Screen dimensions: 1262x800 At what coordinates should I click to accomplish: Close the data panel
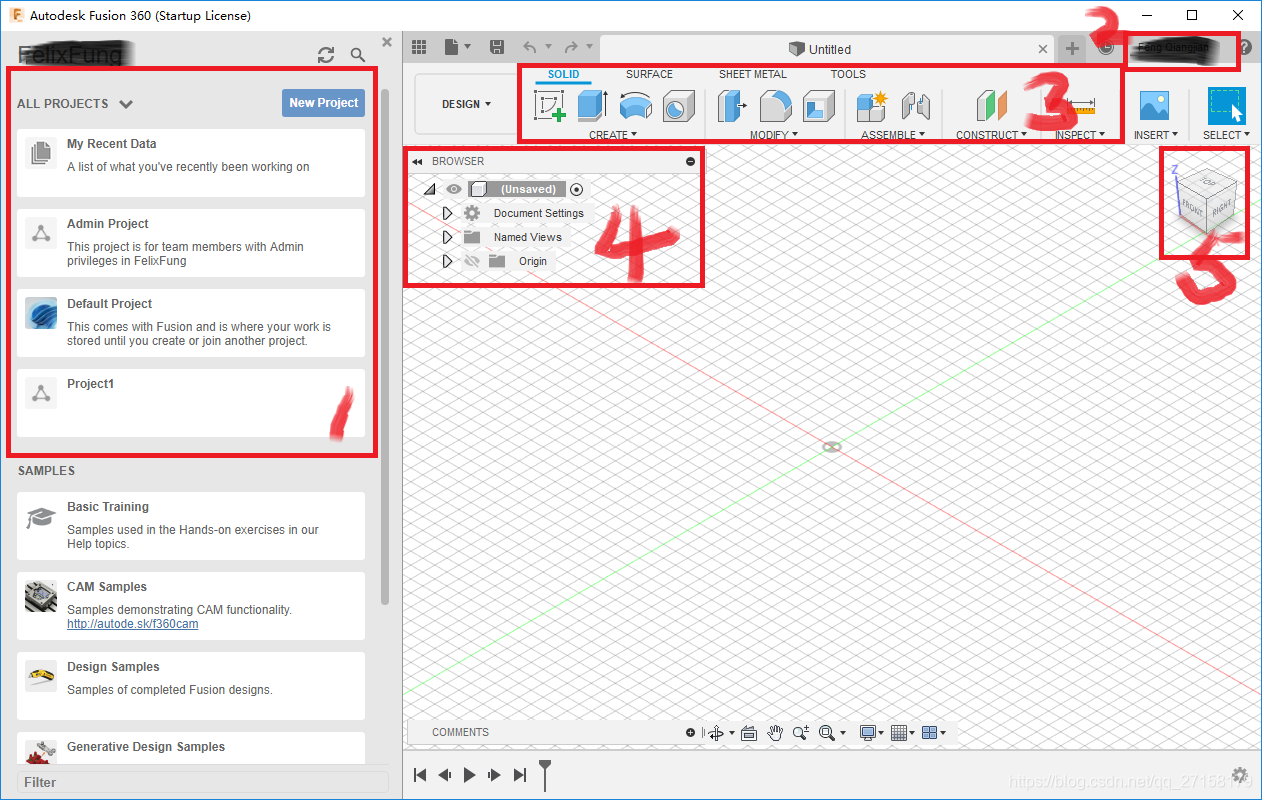point(387,42)
